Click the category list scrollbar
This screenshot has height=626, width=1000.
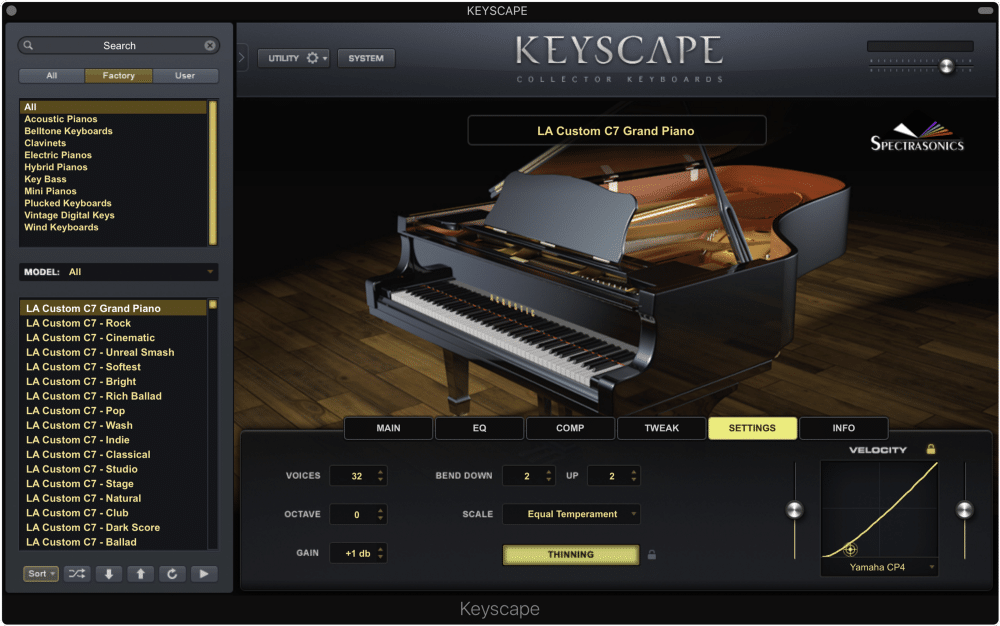coord(213,172)
